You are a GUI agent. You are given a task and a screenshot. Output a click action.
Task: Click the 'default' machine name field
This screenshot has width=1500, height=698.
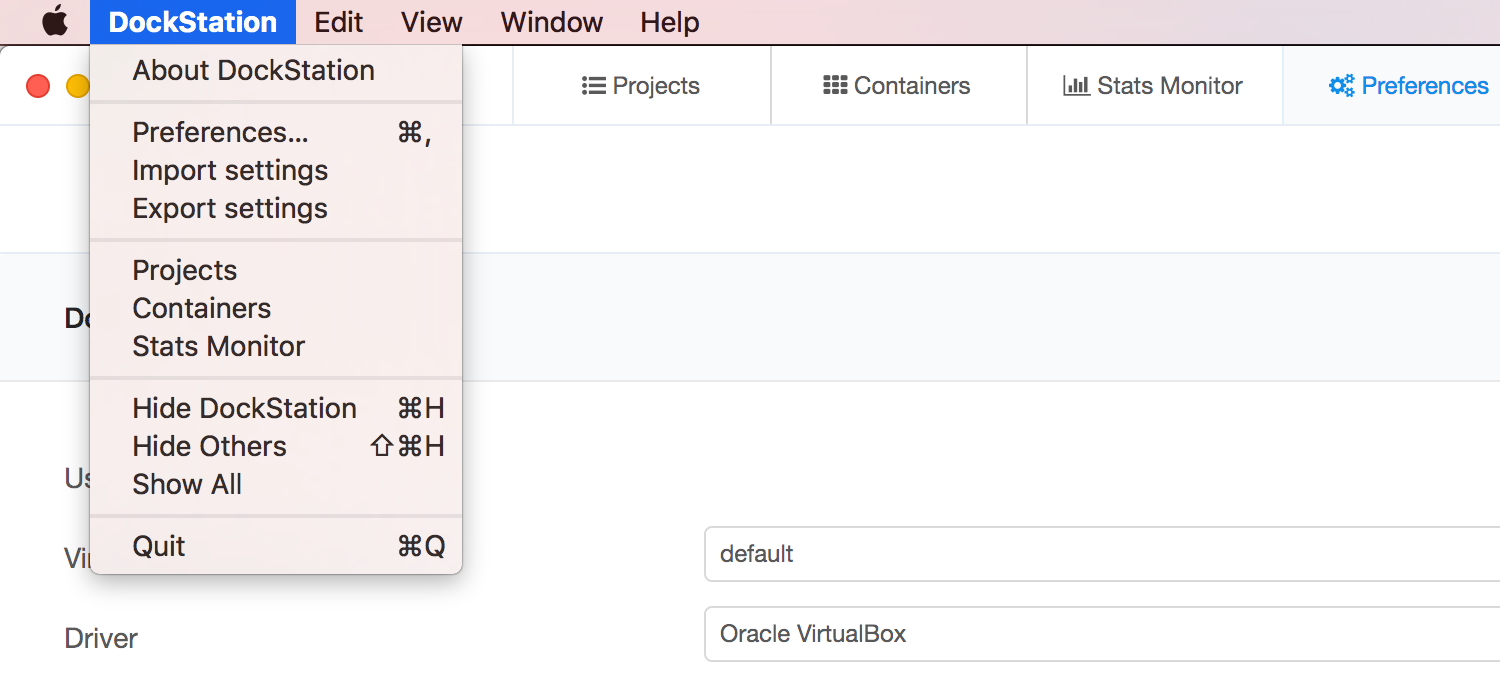point(1102,554)
